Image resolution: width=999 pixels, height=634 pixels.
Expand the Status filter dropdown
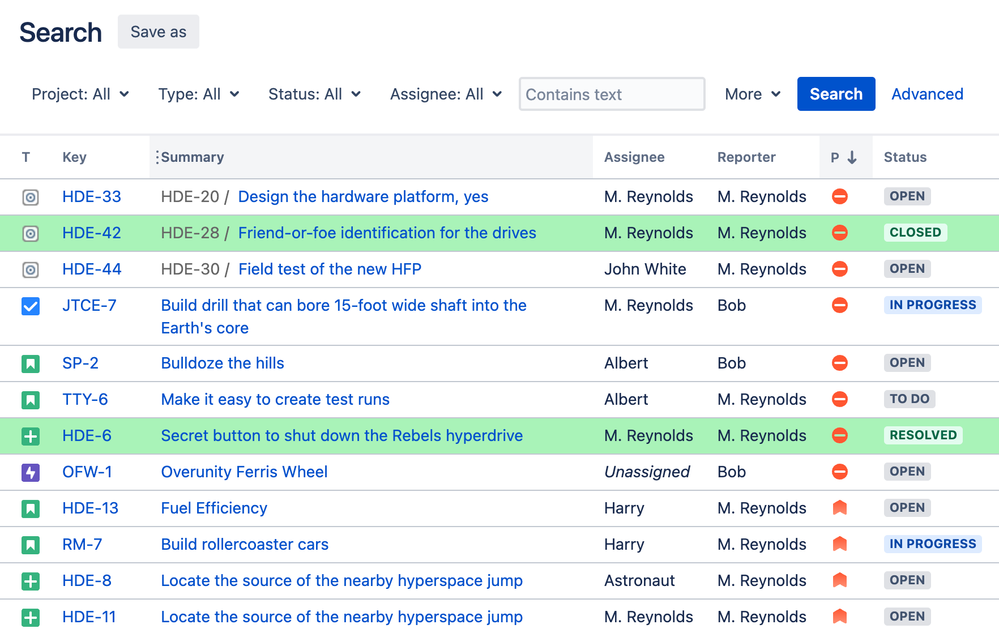pyautogui.click(x=314, y=93)
